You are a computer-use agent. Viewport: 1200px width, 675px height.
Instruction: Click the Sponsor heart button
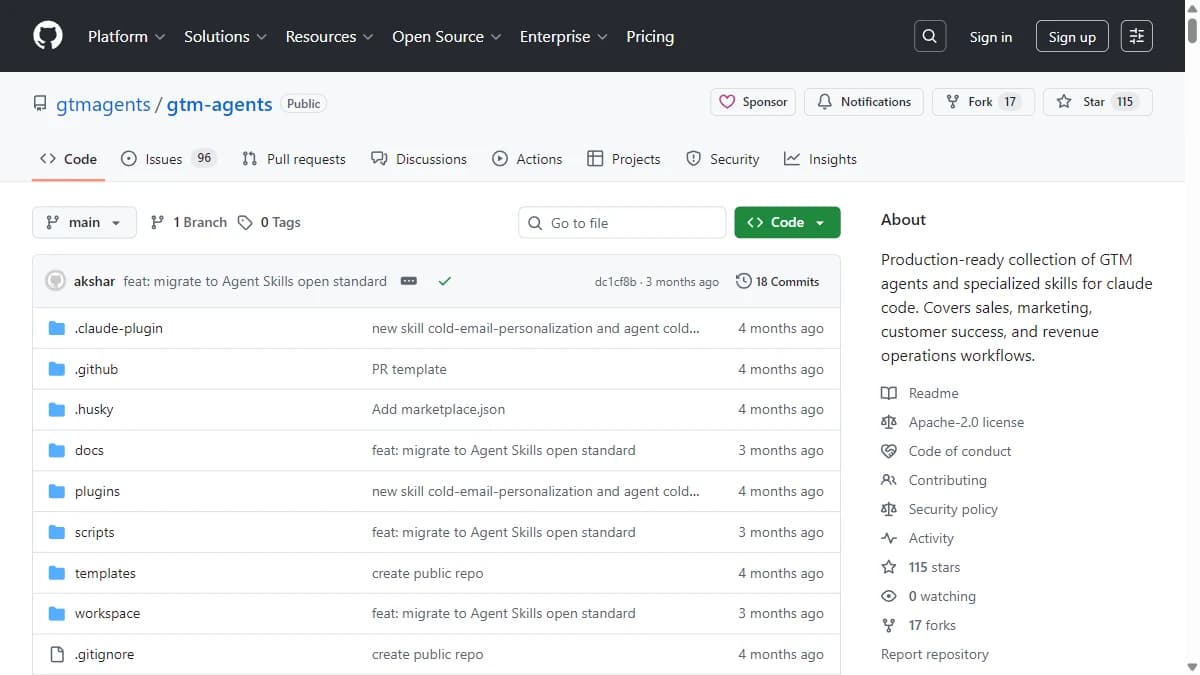coord(753,102)
